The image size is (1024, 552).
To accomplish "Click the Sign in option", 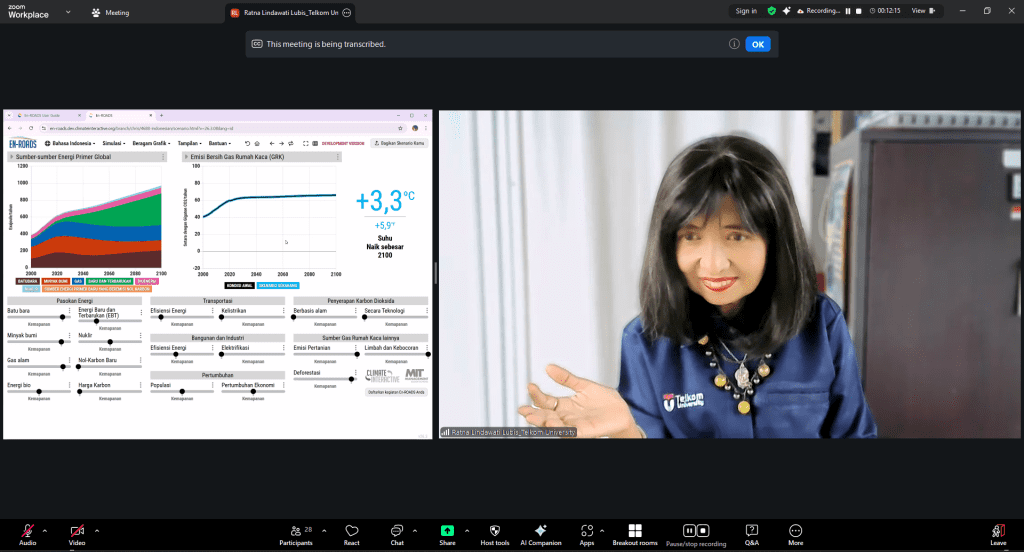I will click(746, 11).
